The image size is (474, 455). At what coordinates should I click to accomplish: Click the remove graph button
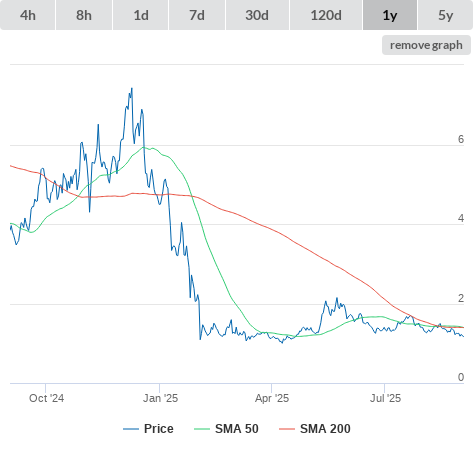click(426, 45)
